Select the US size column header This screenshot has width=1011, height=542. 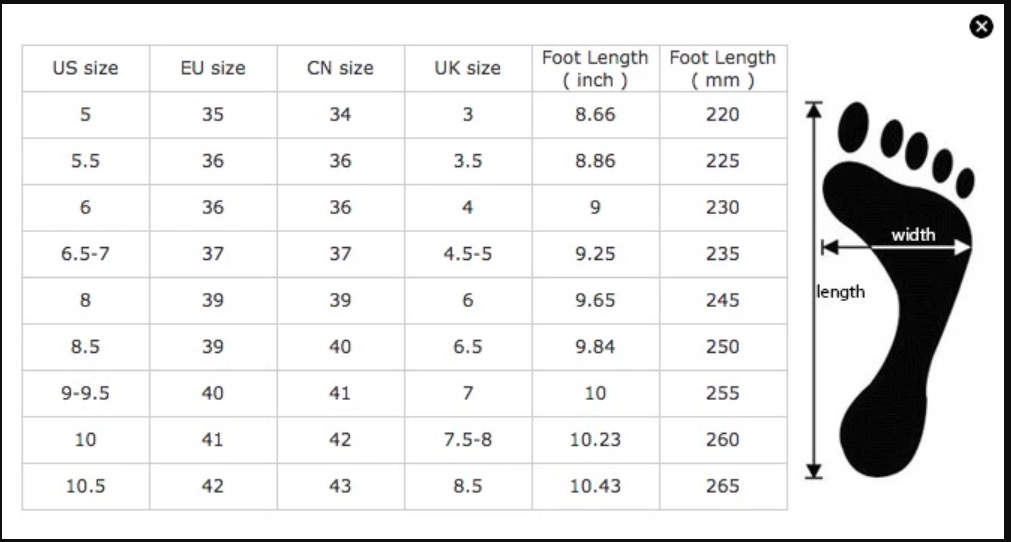click(85, 69)
